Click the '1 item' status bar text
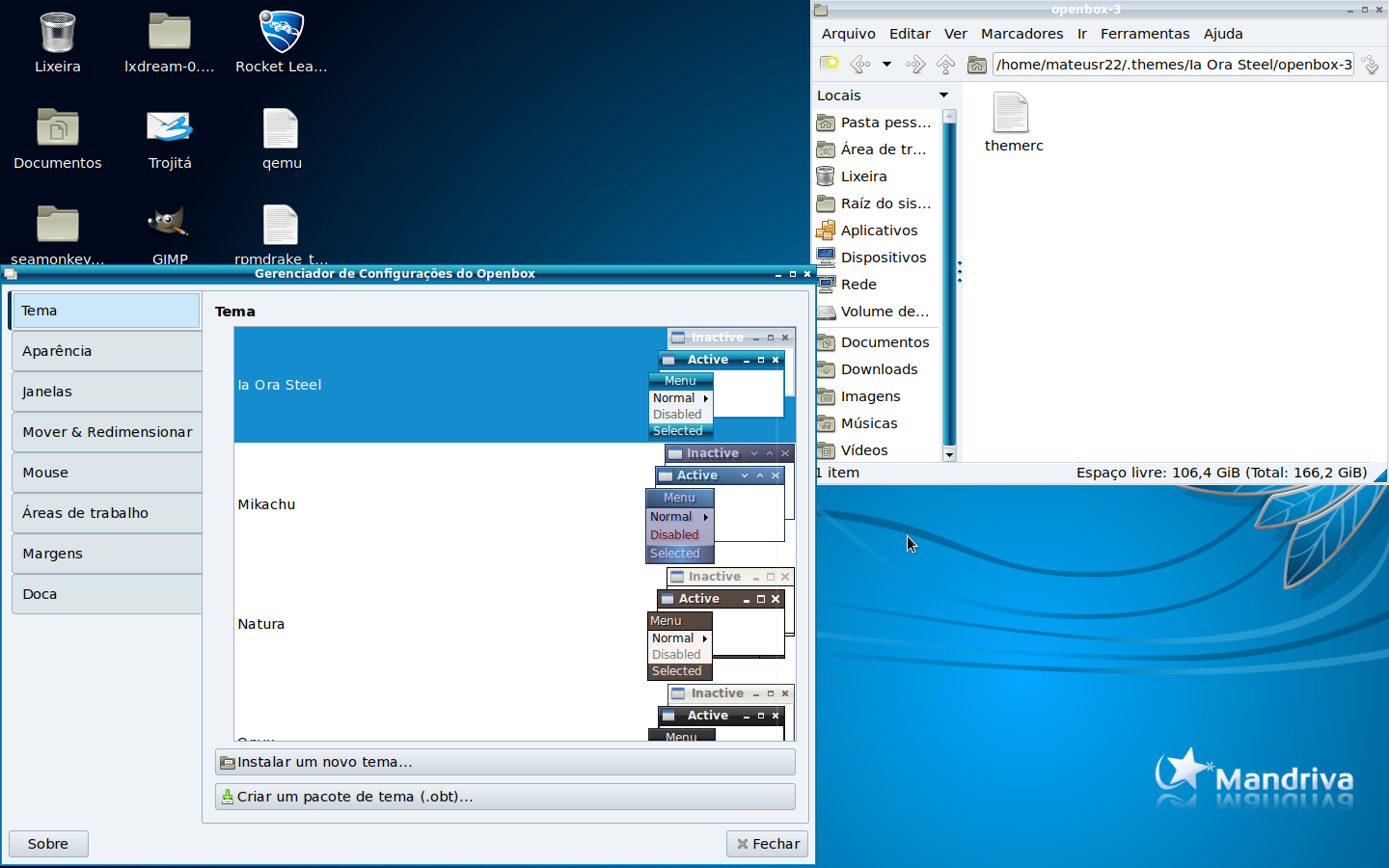 click(838, 473)
